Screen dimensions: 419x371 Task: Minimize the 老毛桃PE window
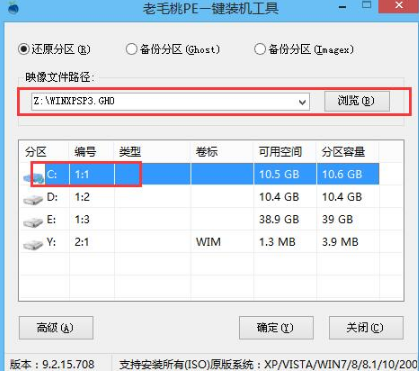point(342,6)
